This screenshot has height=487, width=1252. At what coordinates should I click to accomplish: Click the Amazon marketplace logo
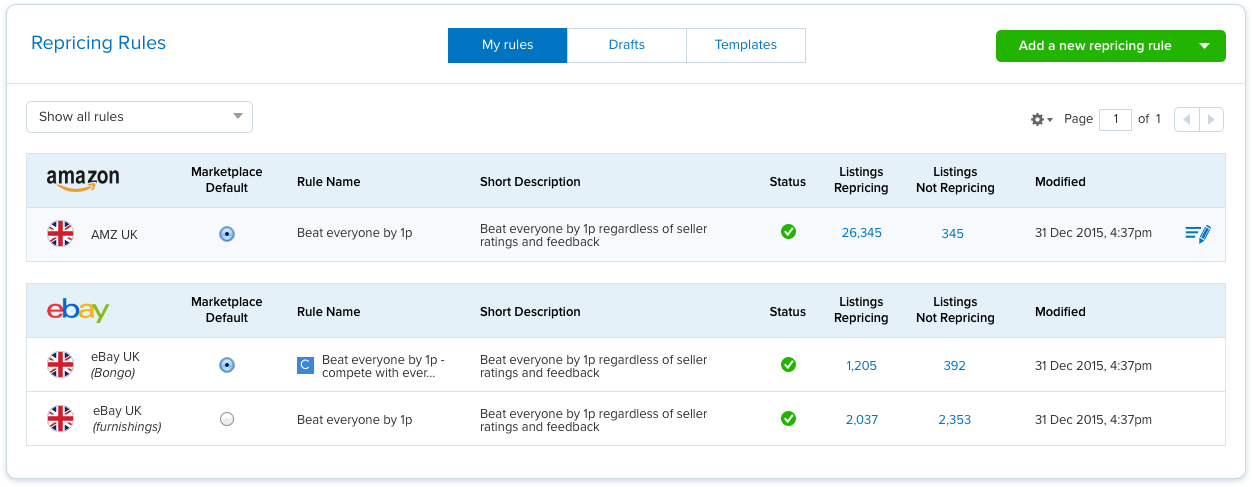83,180
